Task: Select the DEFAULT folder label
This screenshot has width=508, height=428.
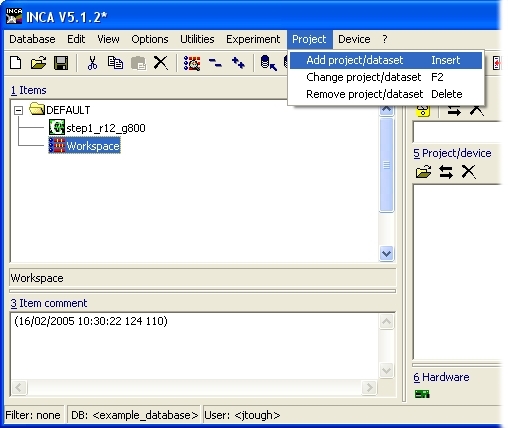Action: pyautogui.click(x=68, y=110)
